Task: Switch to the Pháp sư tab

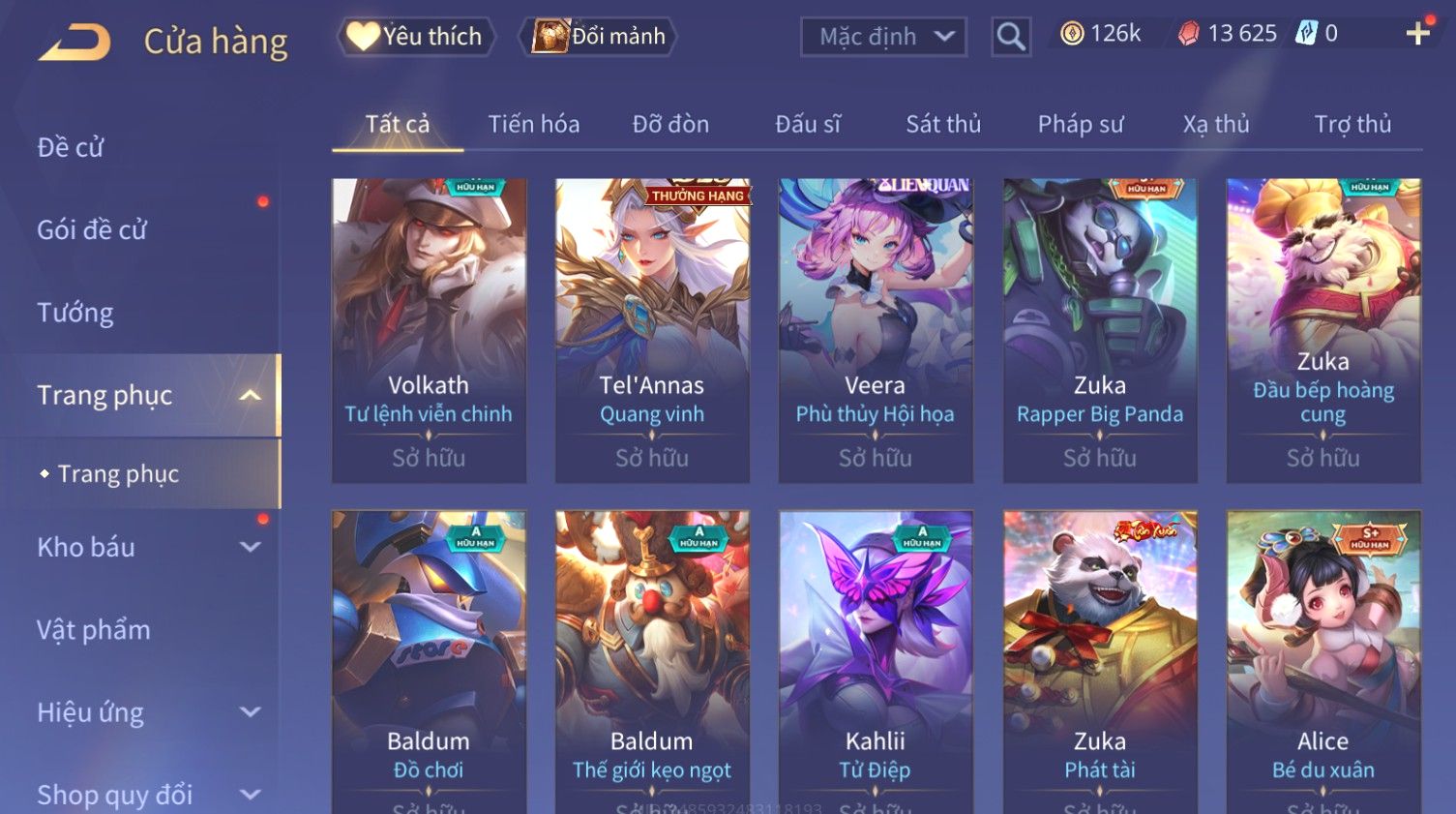Action: pyautogui.click(x=1081, y=124)
